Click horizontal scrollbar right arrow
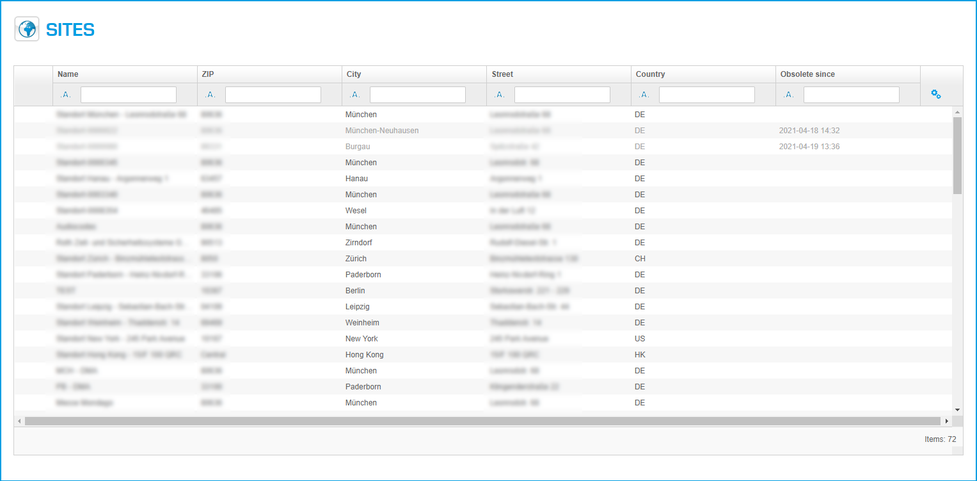The width and height of the screenshot is (977, 481). pyautogui.click(x=947, y=421)
